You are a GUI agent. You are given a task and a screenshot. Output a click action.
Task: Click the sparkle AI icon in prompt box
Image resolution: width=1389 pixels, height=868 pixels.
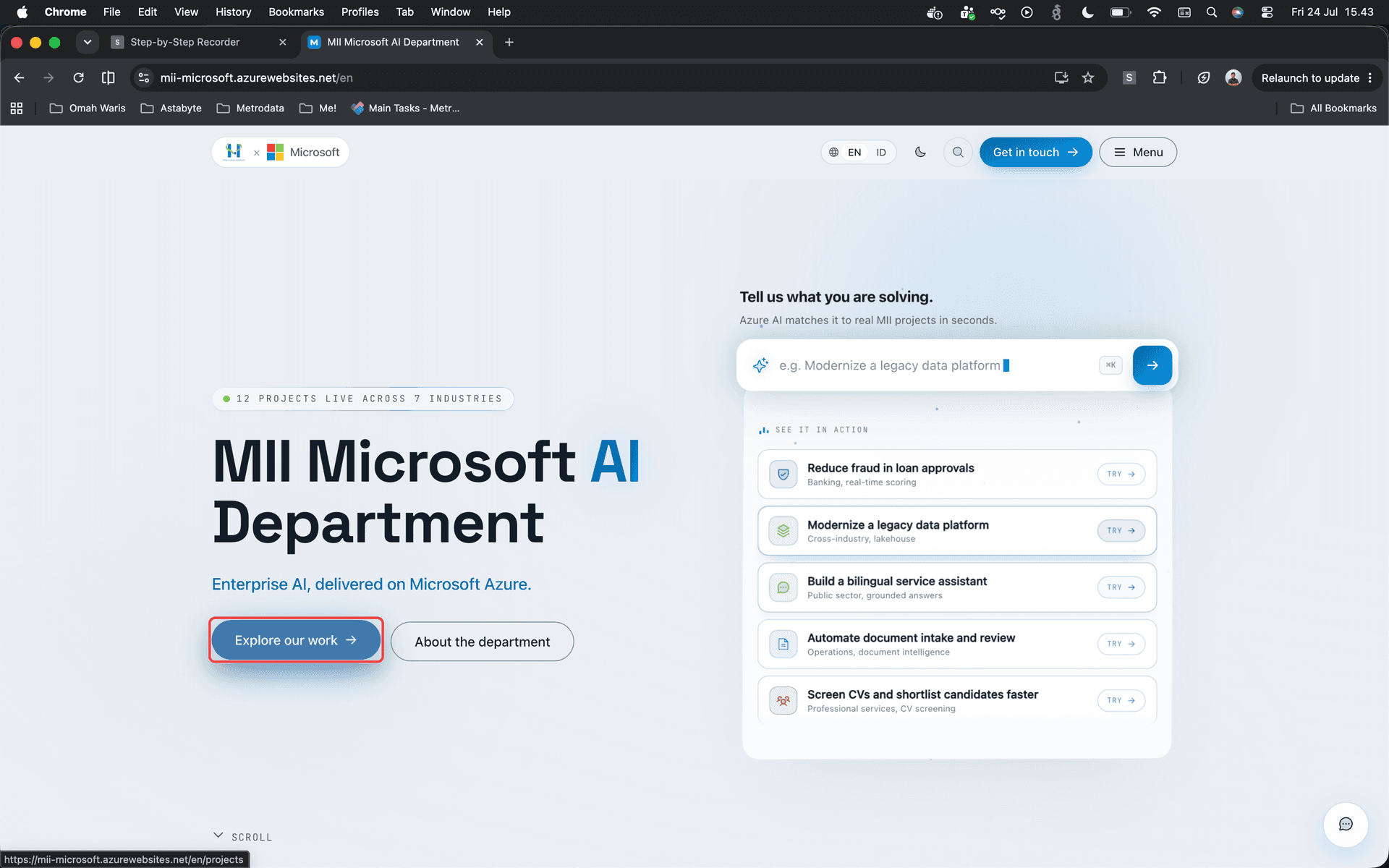[760, 365]
